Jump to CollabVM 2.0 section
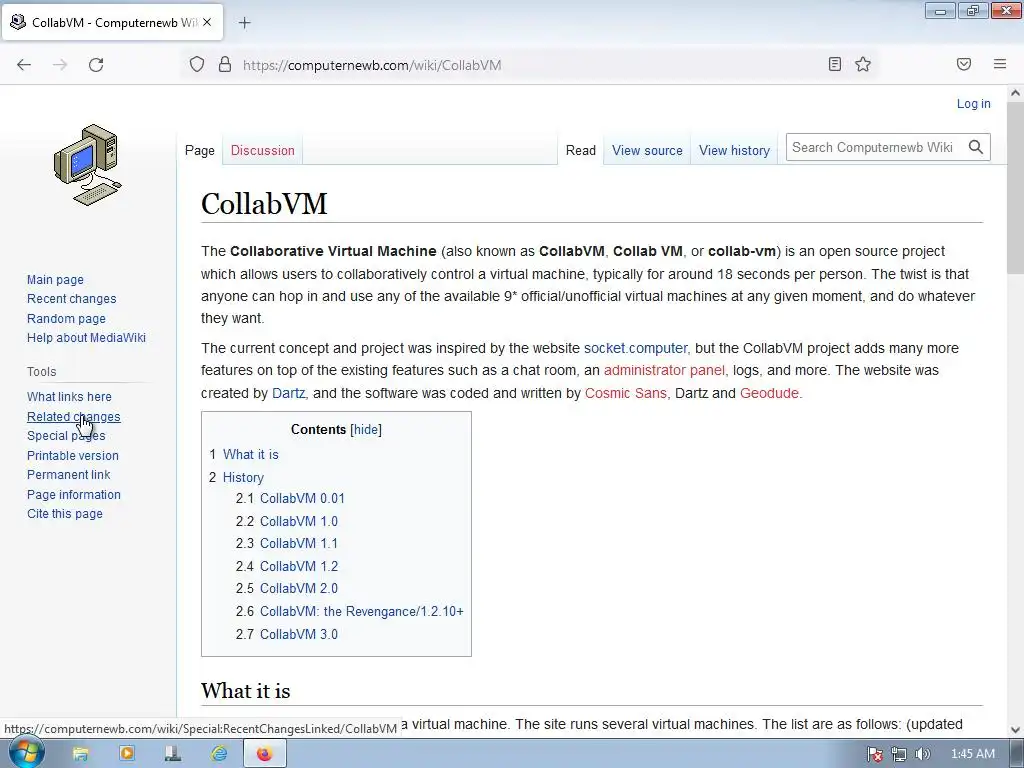 tap(299, 588)
